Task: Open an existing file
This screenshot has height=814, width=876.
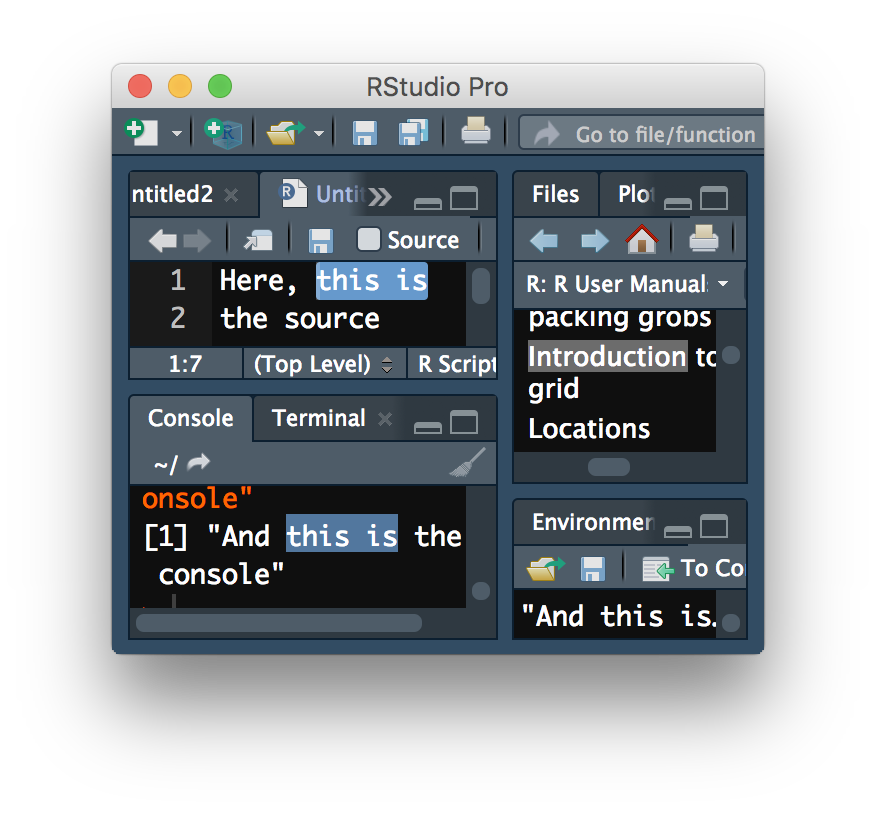Action: 287,132
